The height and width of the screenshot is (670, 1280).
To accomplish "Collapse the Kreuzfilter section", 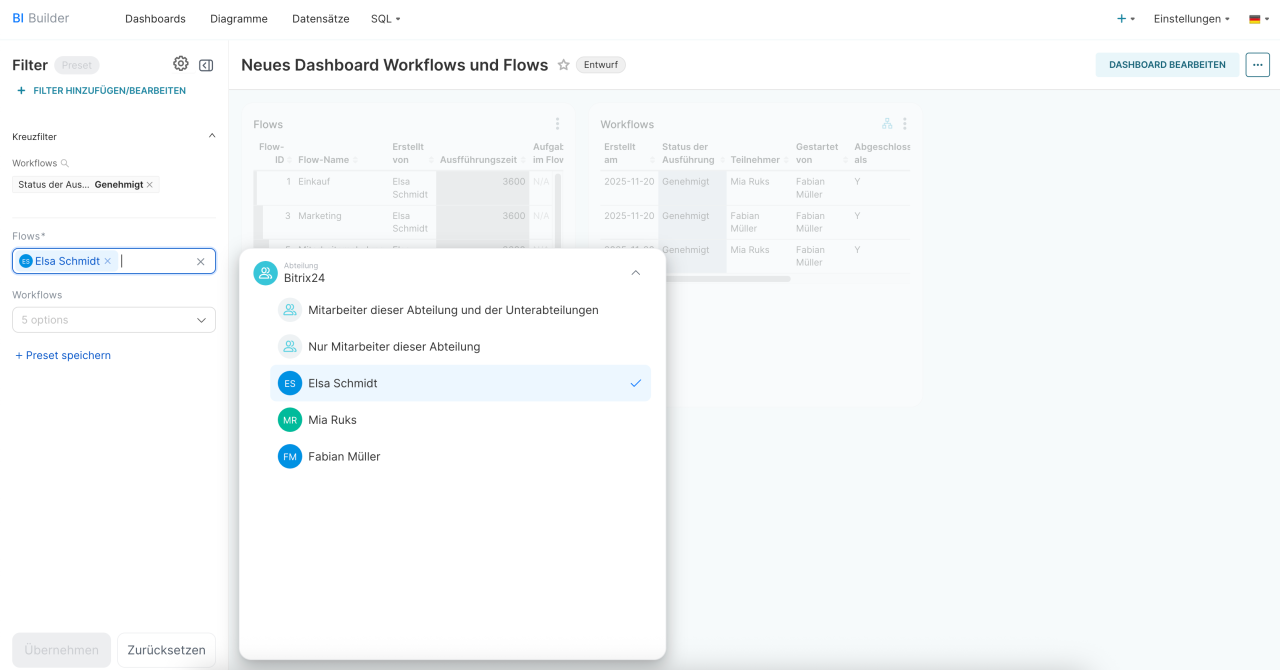I will pos(211,136).
